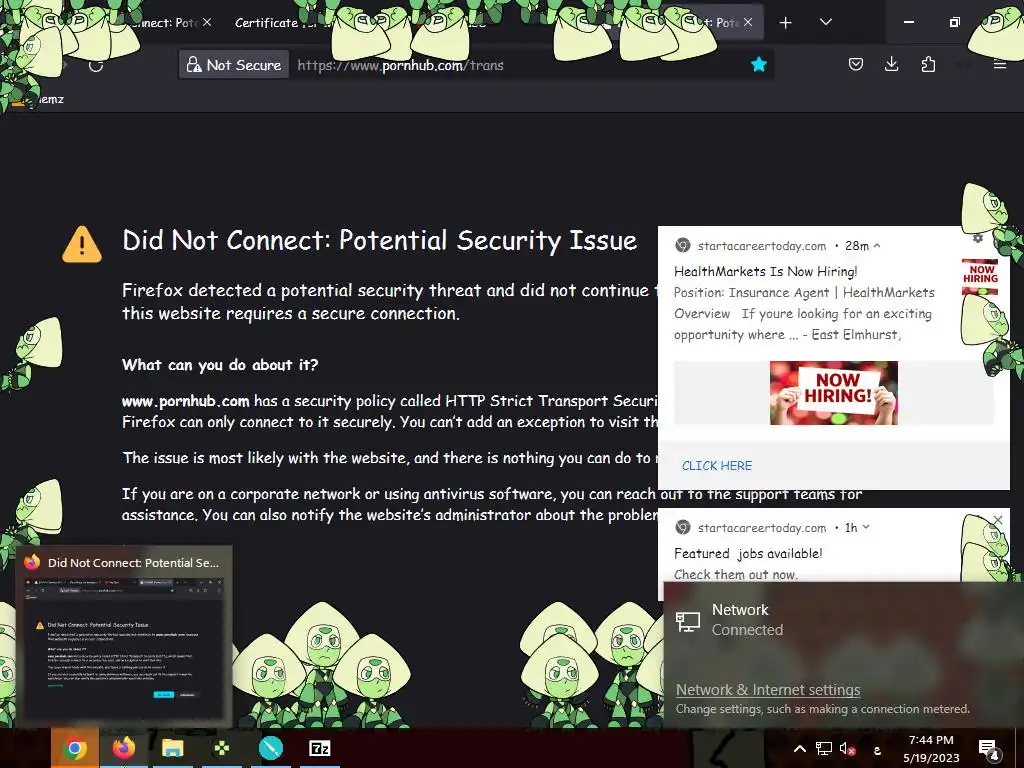This screenshot has width=1024, height=768.
Task: Click the Not Secure lock badge
Action: 234,65
